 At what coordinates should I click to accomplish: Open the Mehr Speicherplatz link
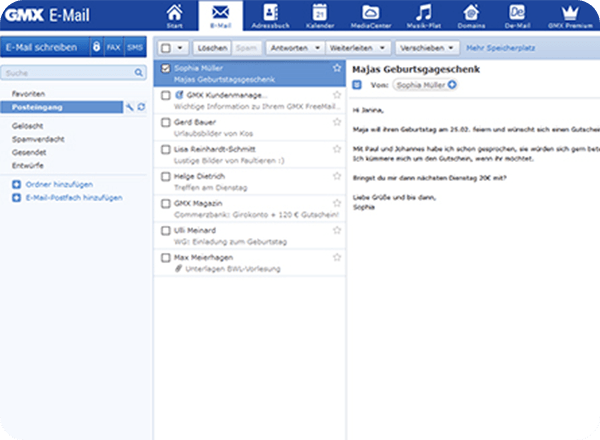coord(501,48)
